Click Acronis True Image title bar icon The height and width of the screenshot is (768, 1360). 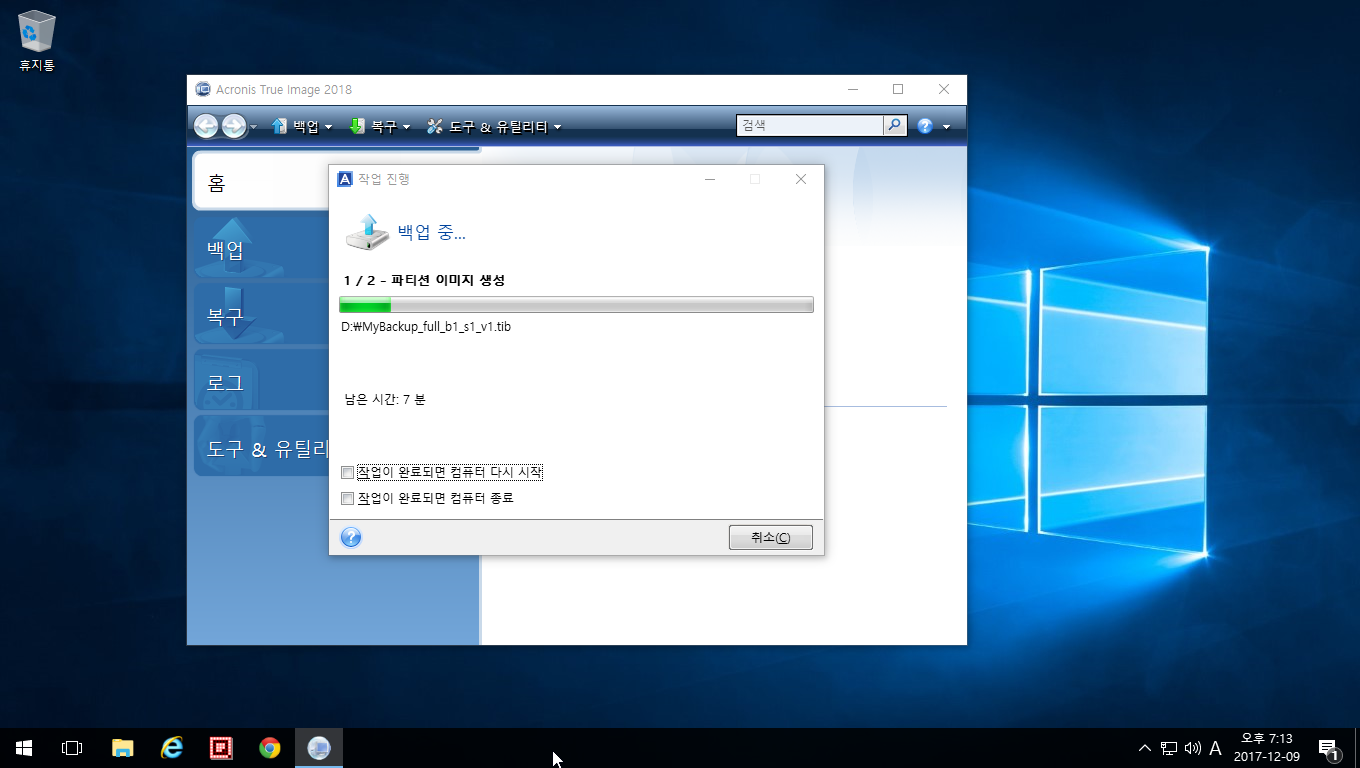tap(203, 89)
